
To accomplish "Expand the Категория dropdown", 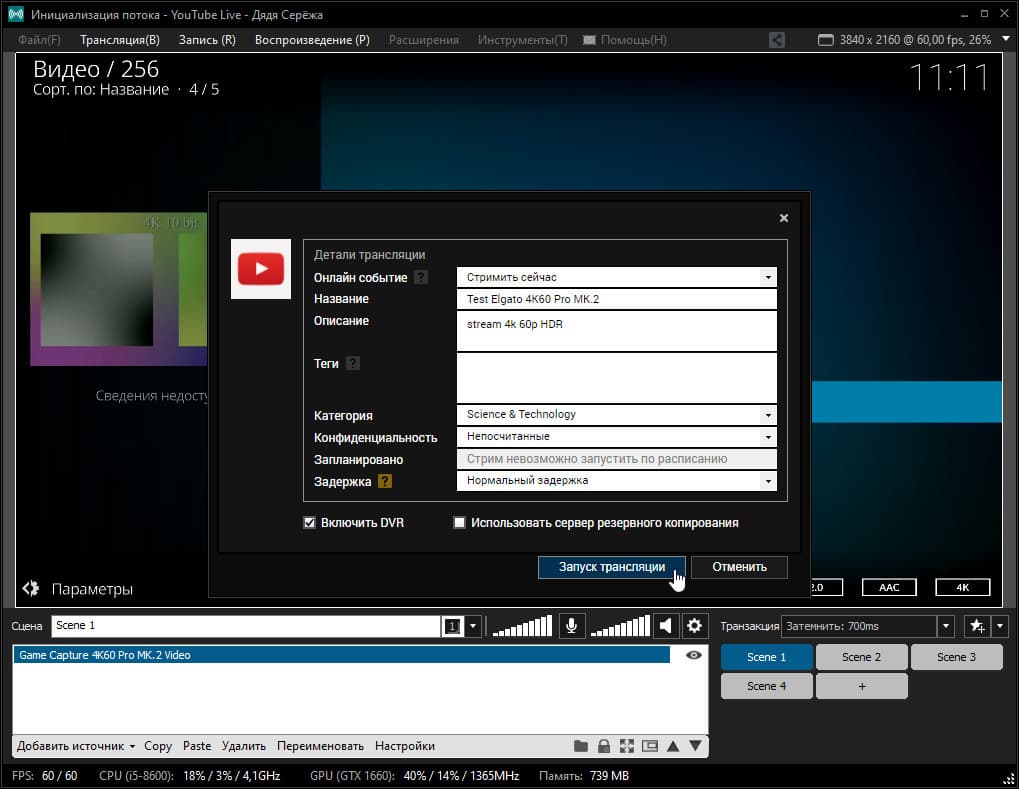I will click(767, 415).
